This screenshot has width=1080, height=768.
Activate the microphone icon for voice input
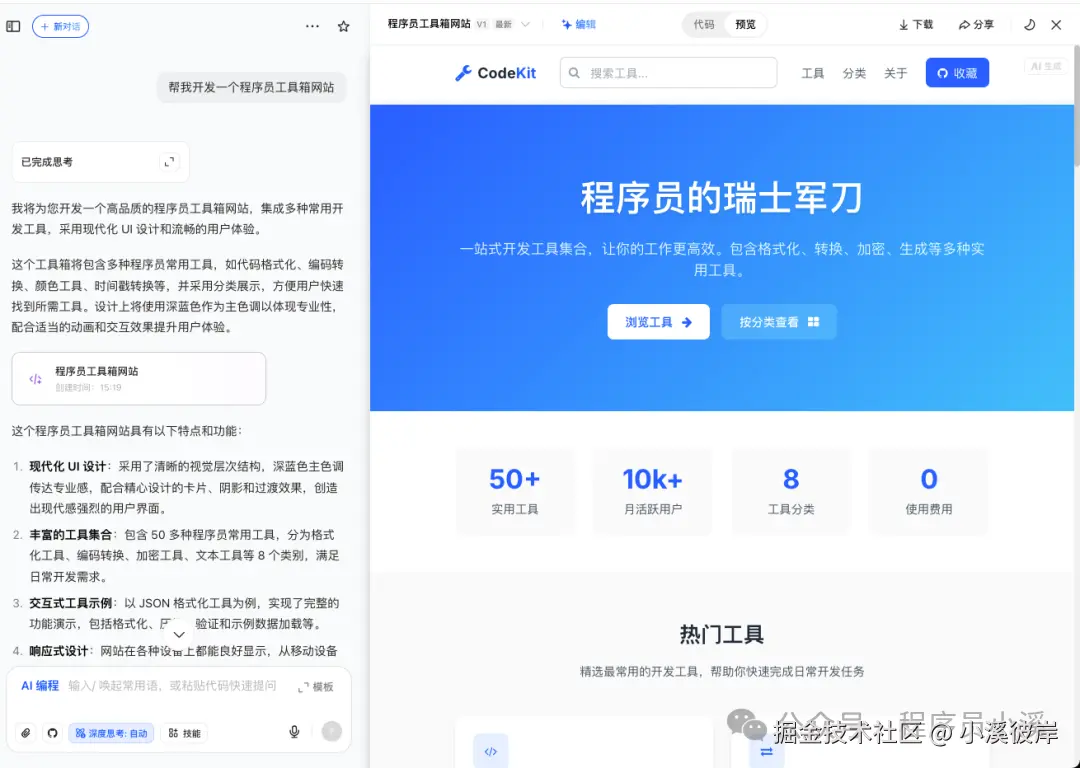(294, 732)
